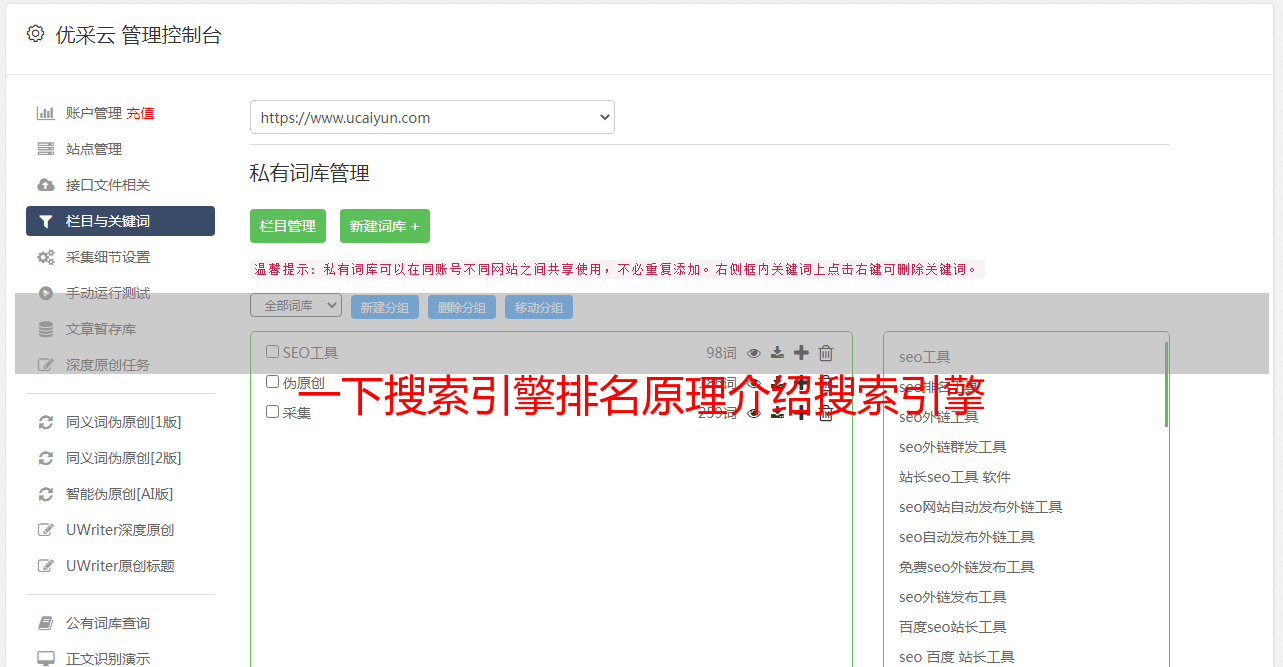This screenshot has height=667, width=1283.
Task: Download the SEO工具 word library
Action: 777,353
